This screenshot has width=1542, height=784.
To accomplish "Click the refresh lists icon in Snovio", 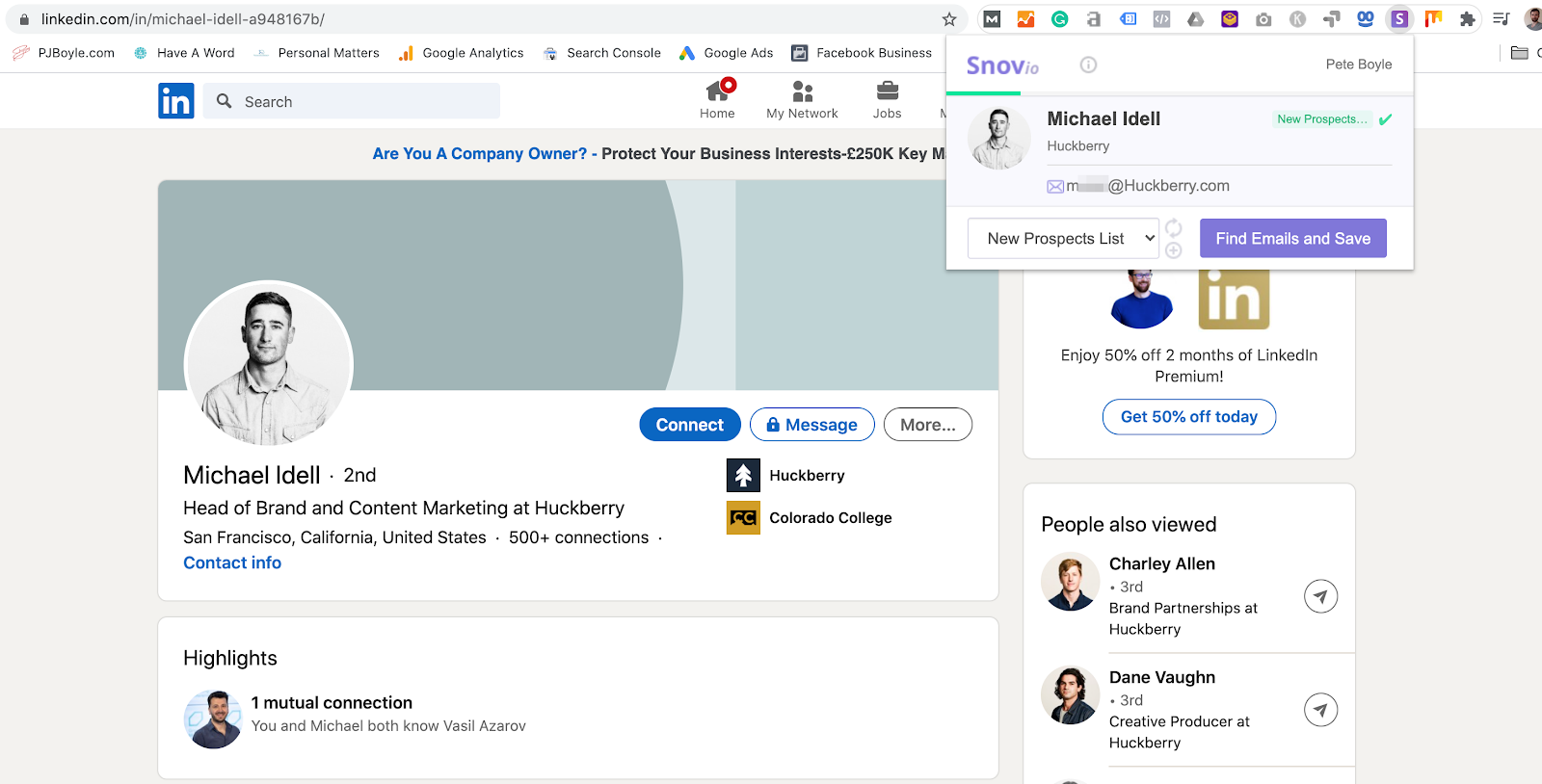I will 1173,227.
